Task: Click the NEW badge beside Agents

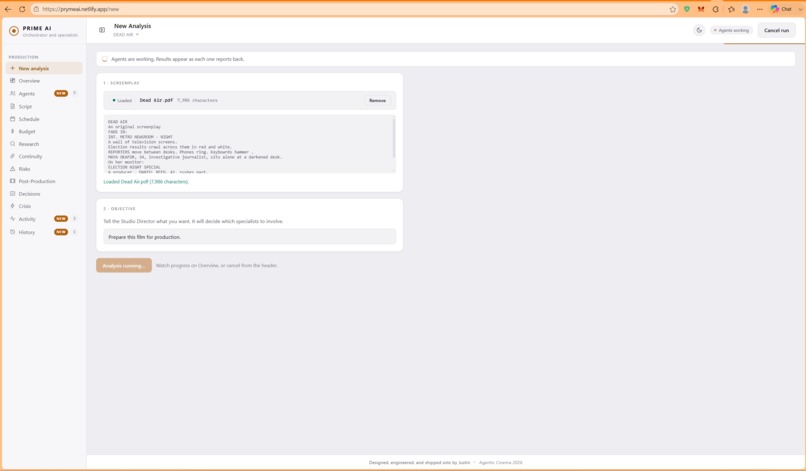Action: tap(61, 94)
